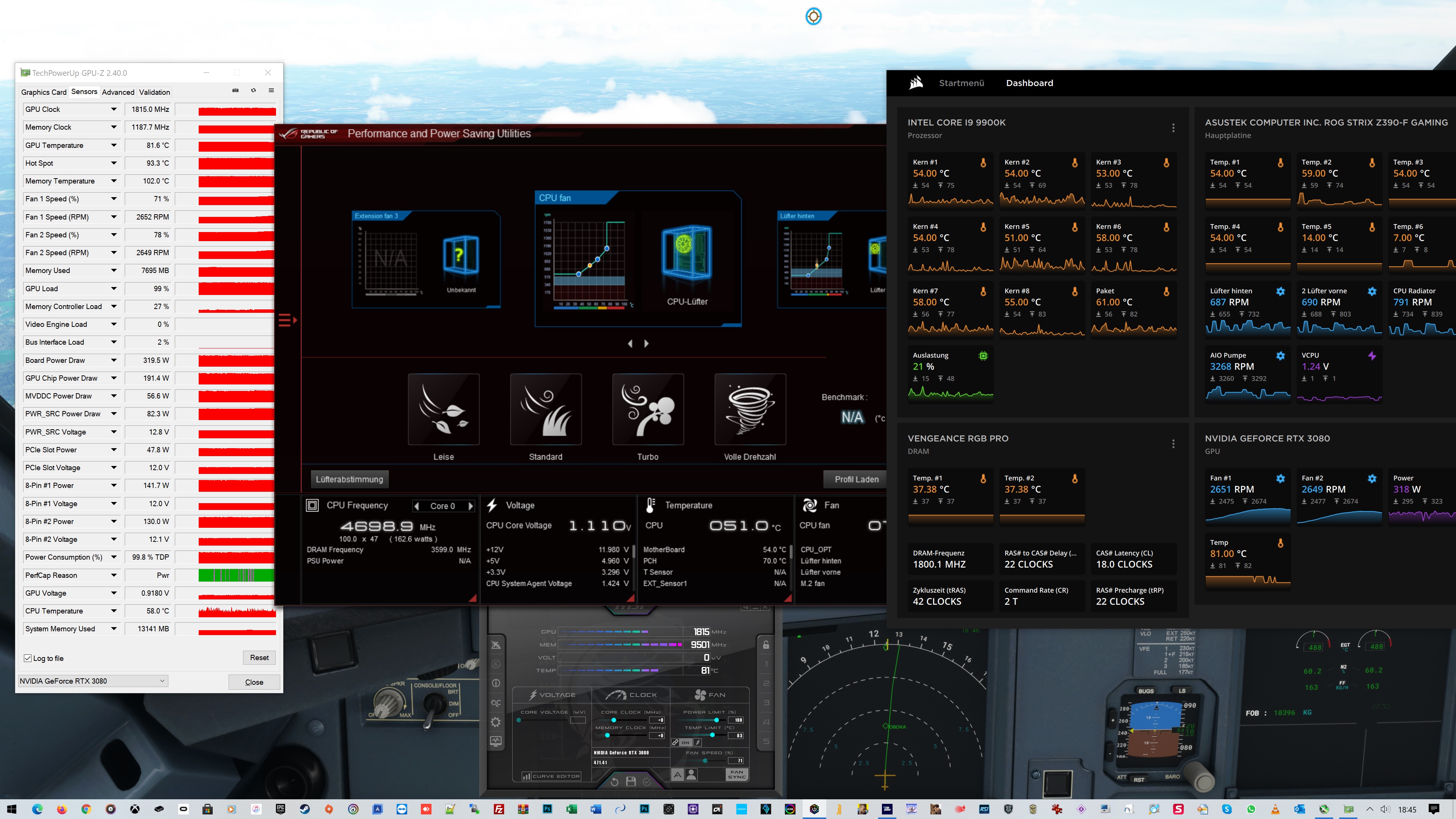Viewport: 1456px width, 819px height.
Task: Expand the CPU Temperature sensor dropdown in GPU-Z
Action: (114, 611)
